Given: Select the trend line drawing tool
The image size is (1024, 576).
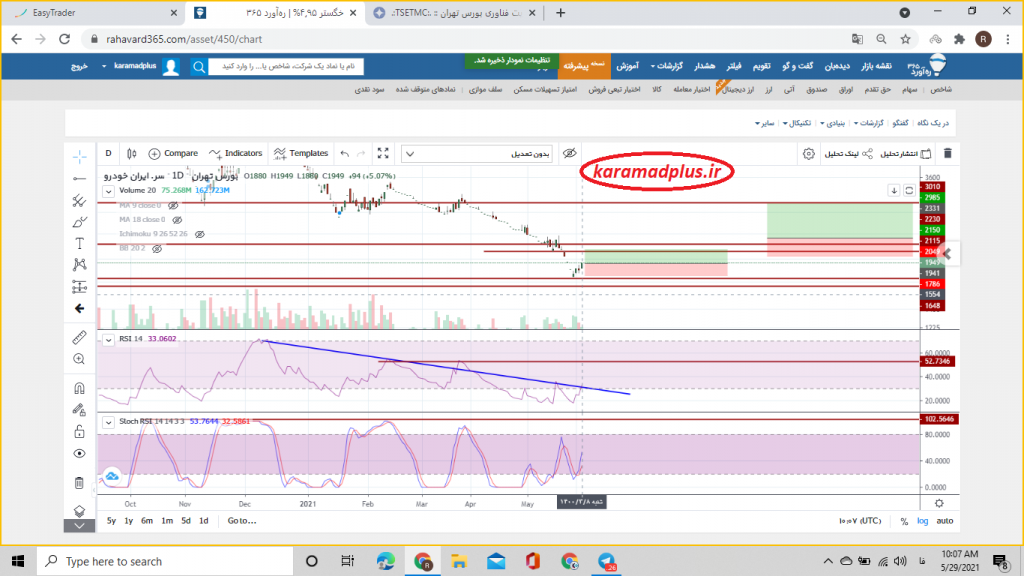Looking at the screenshot, I should [79, 178].
